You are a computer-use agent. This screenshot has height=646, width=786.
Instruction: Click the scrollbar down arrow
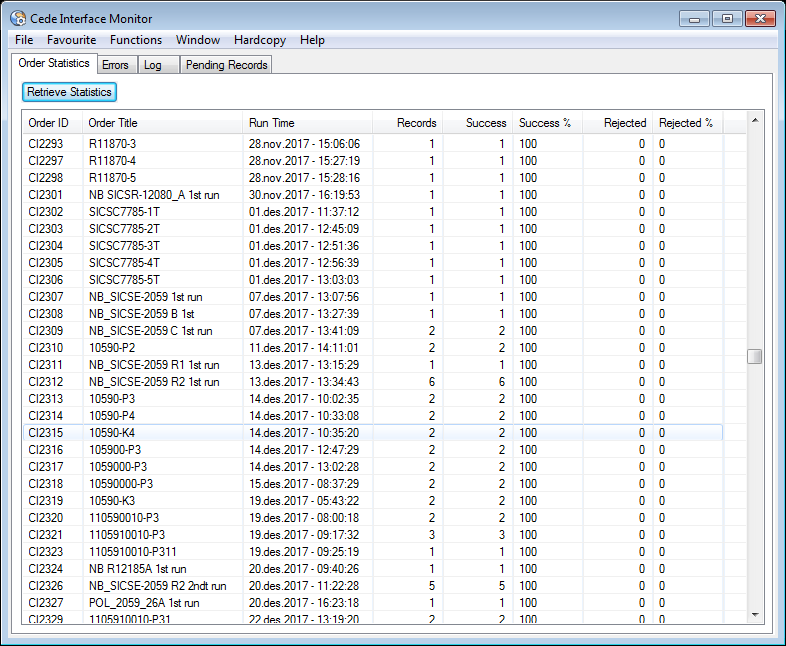tap(755, 615)
